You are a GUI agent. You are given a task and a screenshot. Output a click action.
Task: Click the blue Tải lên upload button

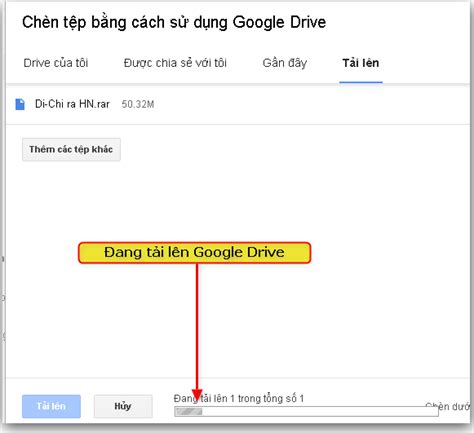[51, 406]
